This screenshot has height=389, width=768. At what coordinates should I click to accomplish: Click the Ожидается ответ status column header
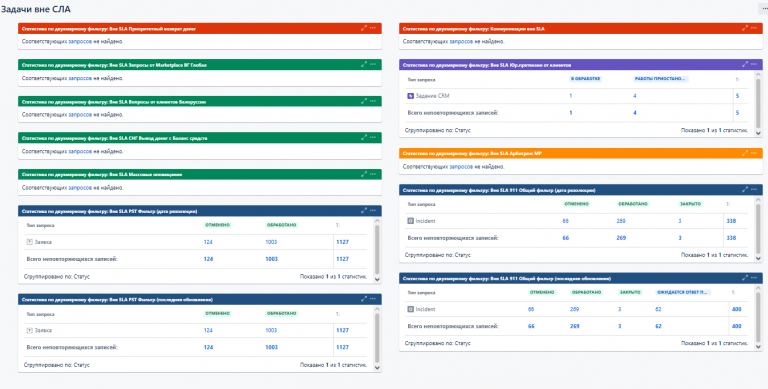pyautogui.click(x=683, y=292)
